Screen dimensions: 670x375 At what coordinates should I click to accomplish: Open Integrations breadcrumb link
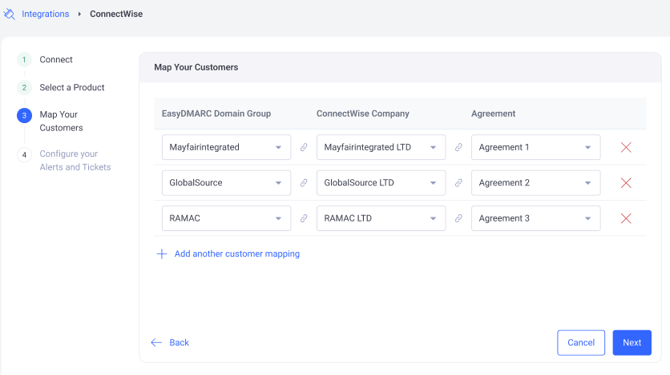pyautogui.click(x=45, y=14)
